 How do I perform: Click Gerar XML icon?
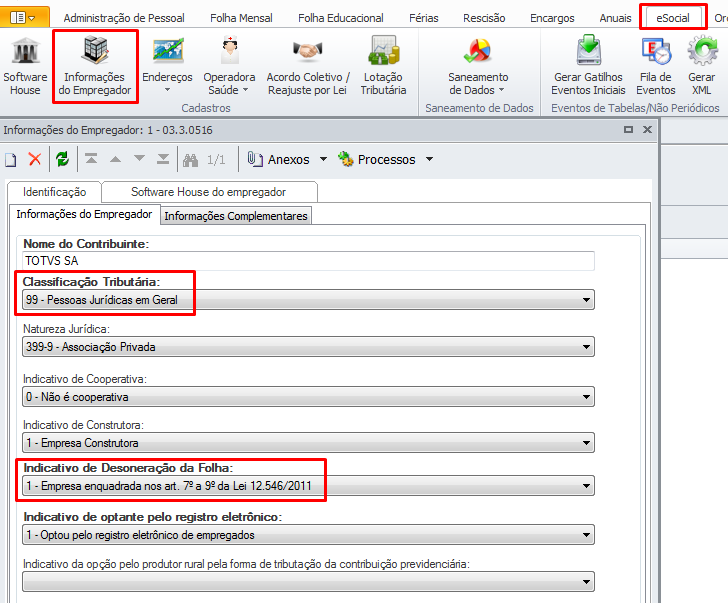pyautogui.click(x=702, y=66)
